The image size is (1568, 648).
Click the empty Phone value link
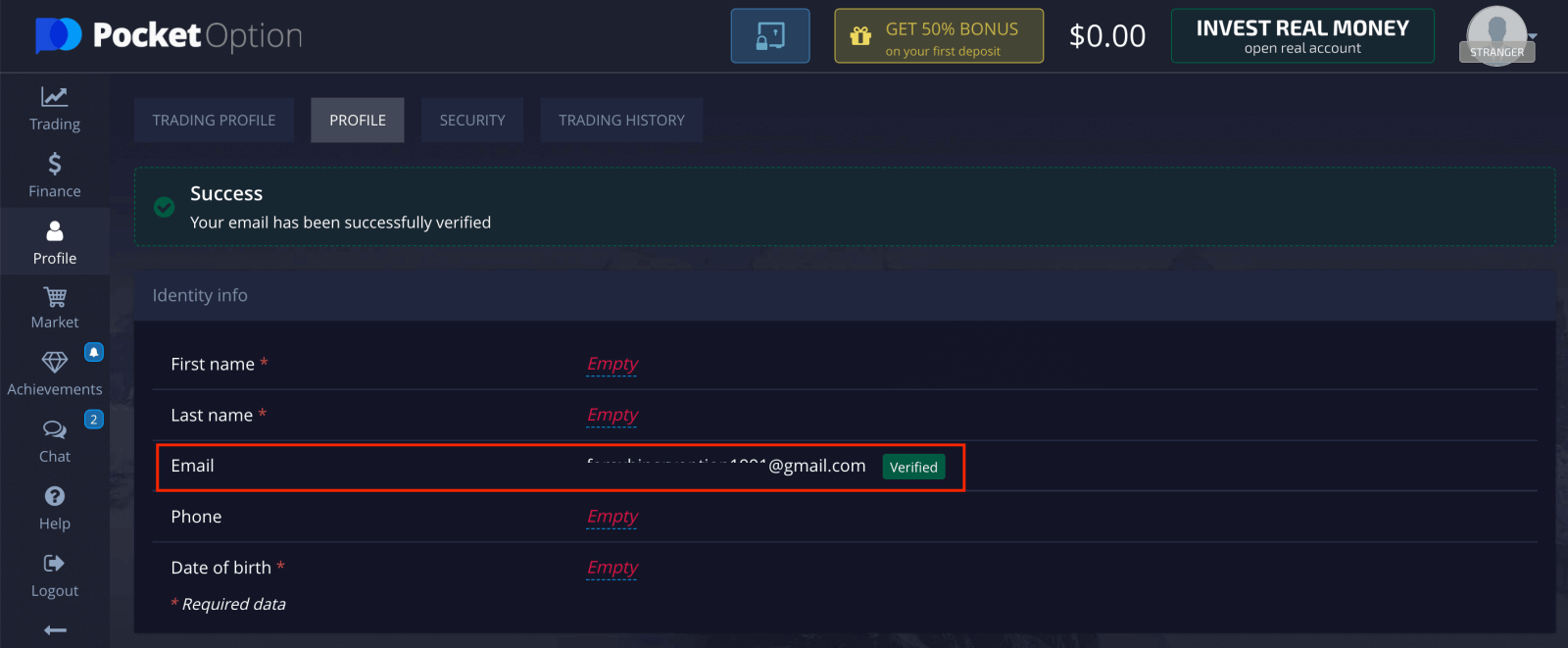pos(612,517)
